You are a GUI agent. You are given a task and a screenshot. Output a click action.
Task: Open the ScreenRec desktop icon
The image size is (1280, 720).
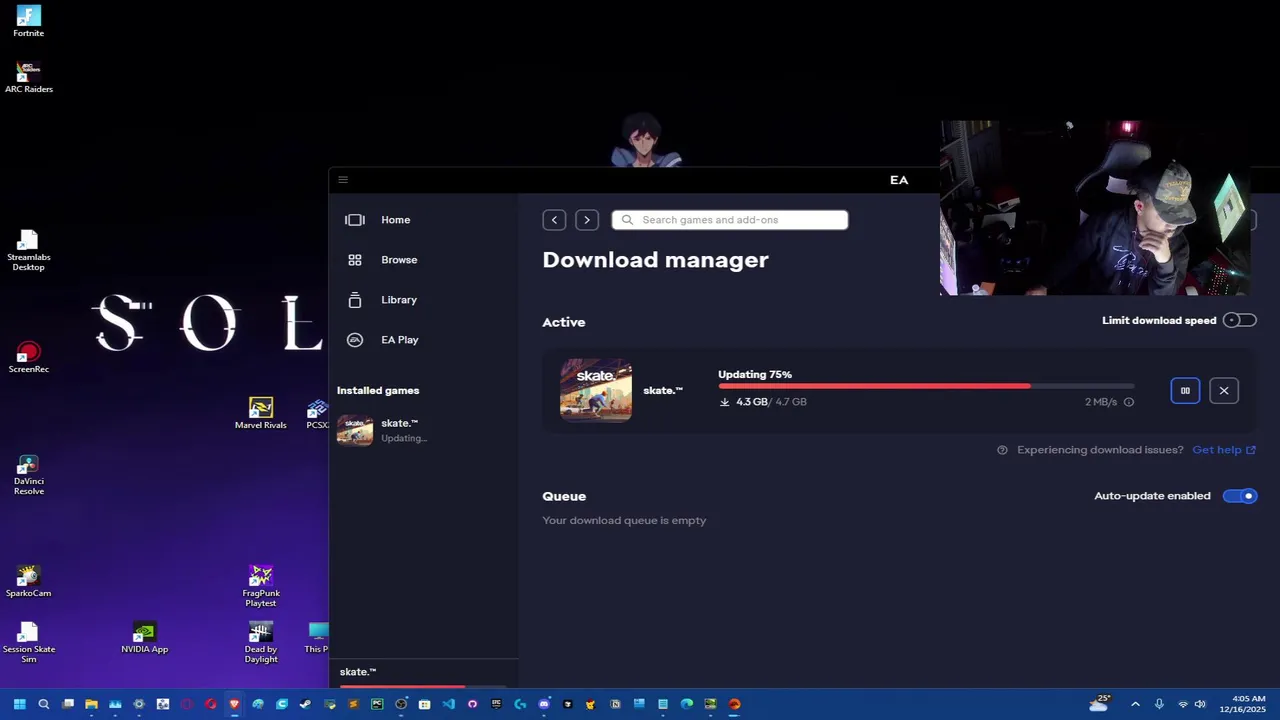tap(28, 358)
